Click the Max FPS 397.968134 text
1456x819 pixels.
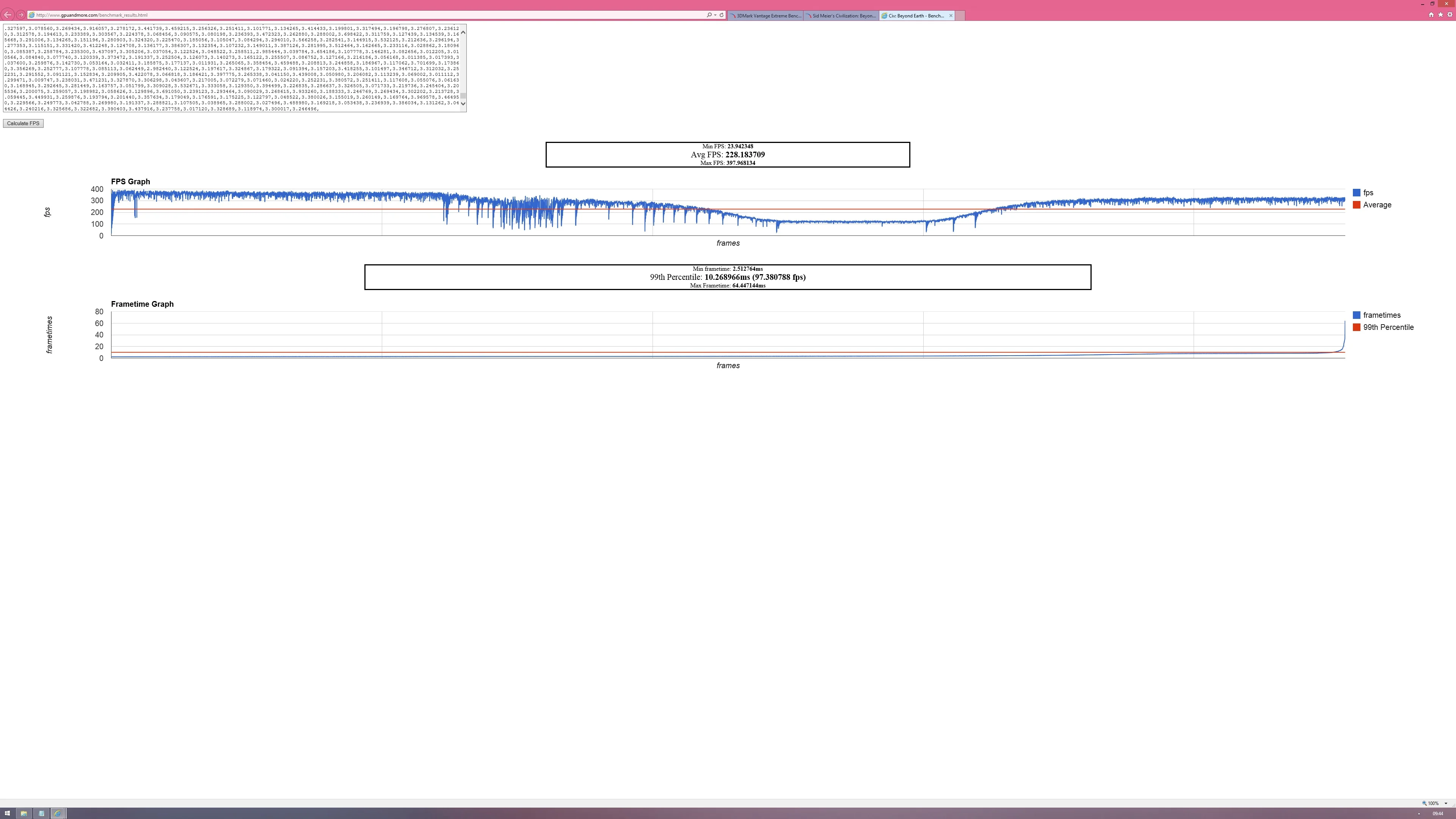click(728, 163)
